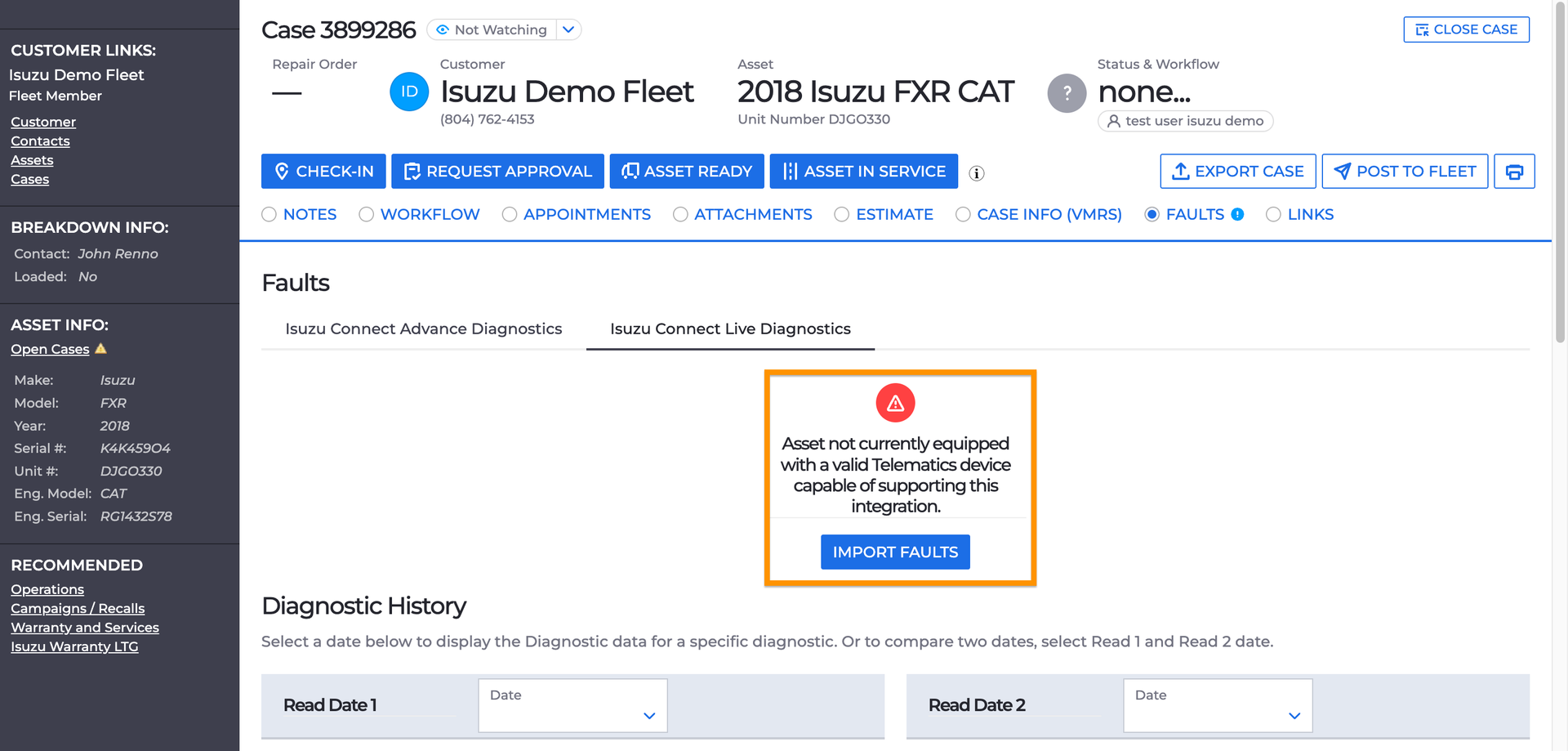The width and height of the screenshot is (1568, 751).
Task: Click the info icon beside Asset In Service
Action: (x=977, y=173)
